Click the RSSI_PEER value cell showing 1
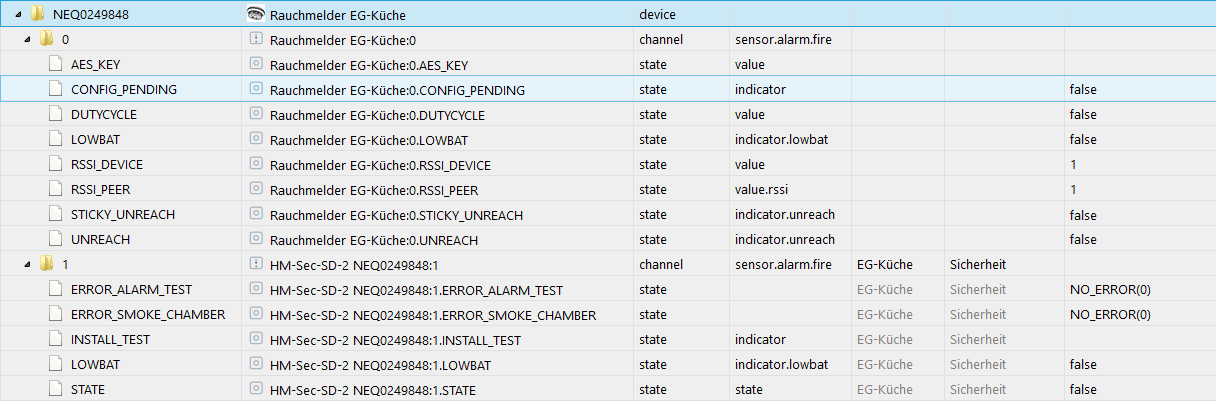The height and width of the screenshot is (401, 1216). 1073,190
